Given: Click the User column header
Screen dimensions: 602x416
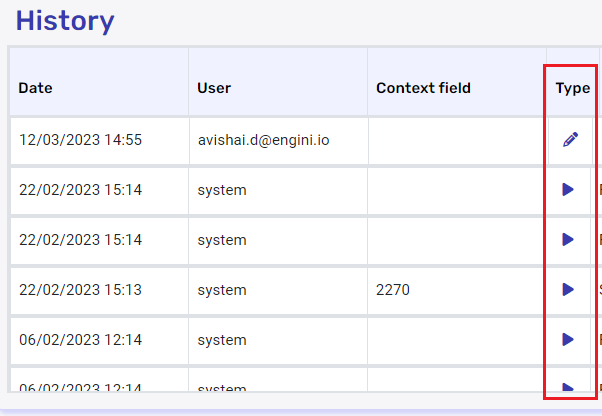Looking at the screenshot, I should [214, 88].
